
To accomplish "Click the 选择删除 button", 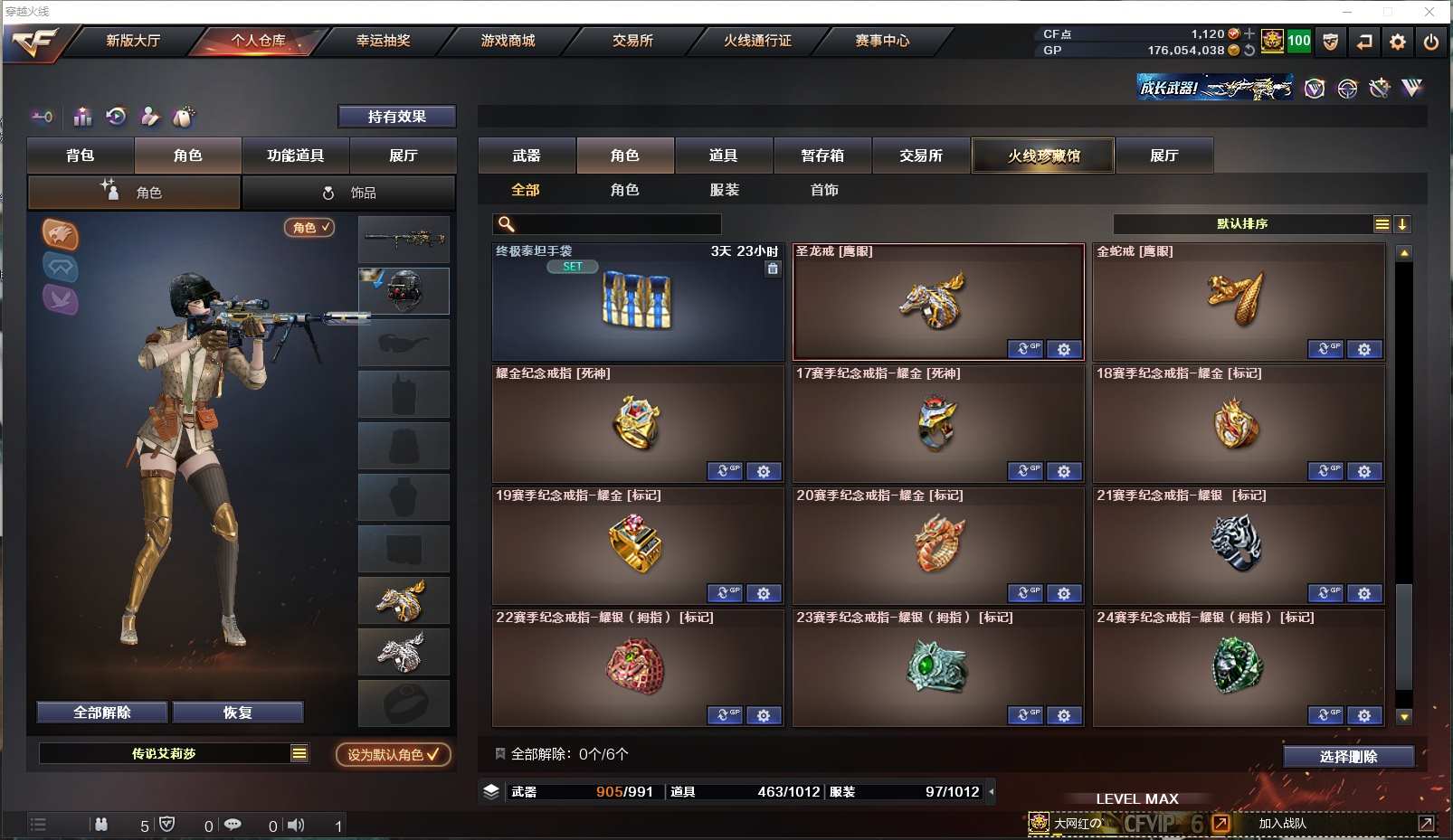I will 1348,757.
